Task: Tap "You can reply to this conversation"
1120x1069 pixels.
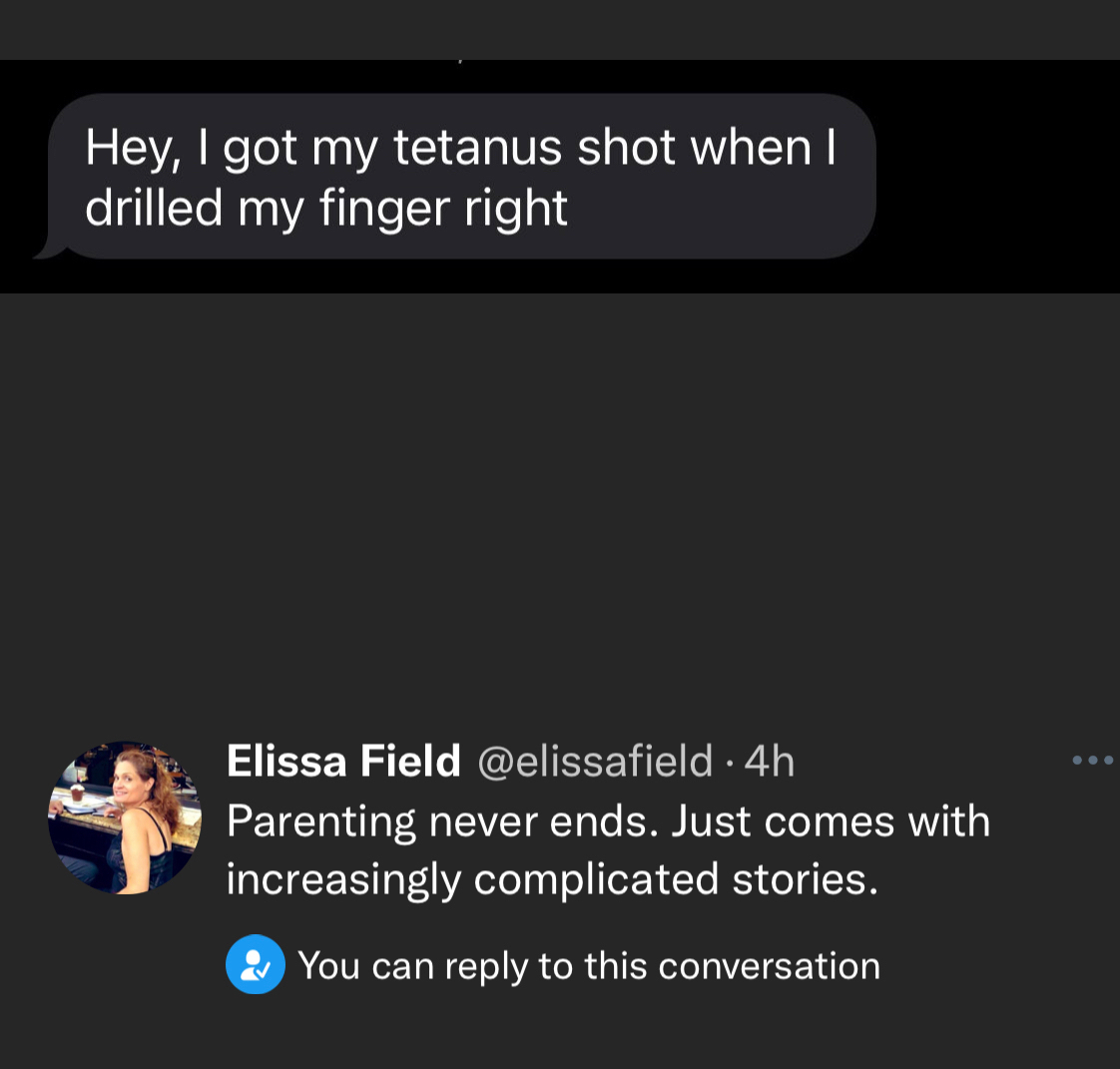Action: click(589, 966)
